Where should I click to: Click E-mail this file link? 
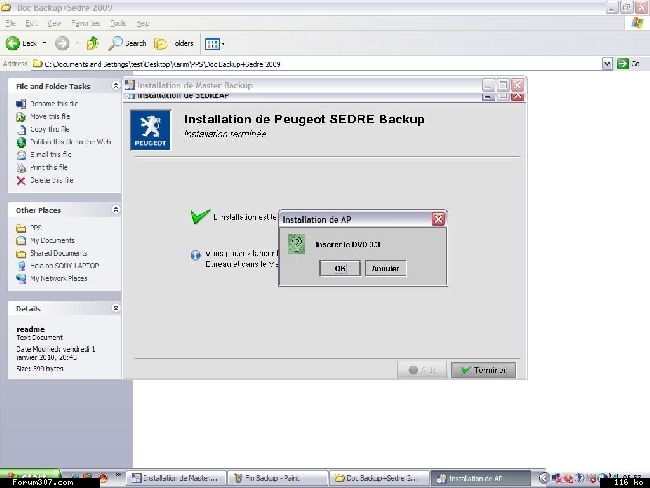pyautogui.click(x=51, y=154)
